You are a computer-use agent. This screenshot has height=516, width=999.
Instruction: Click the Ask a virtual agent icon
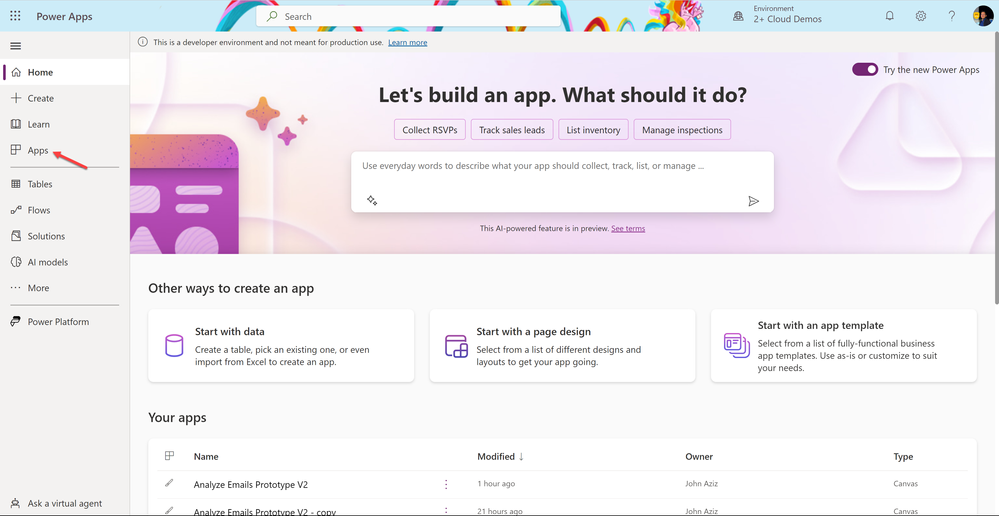[16, 503]
